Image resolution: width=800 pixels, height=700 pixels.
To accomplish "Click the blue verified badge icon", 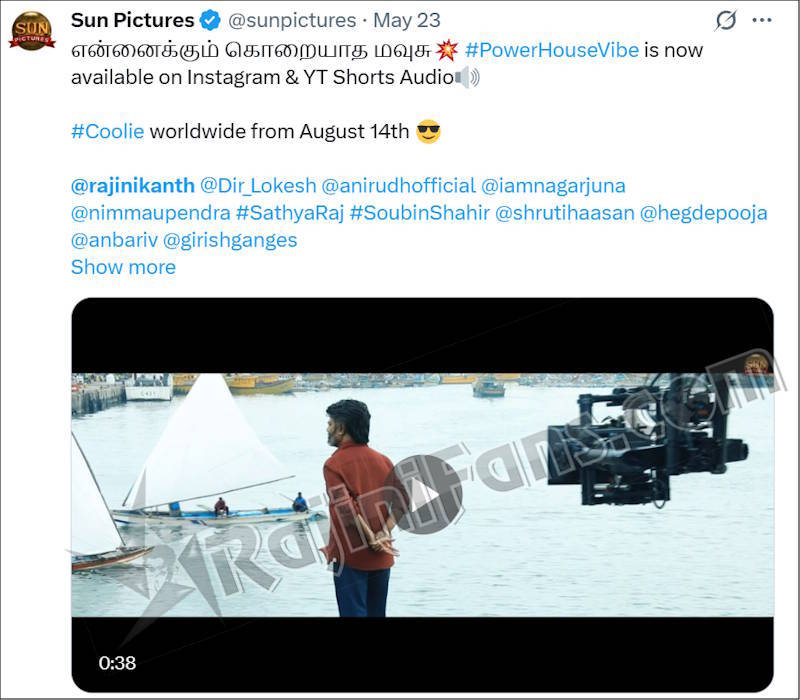I will 210,20.
